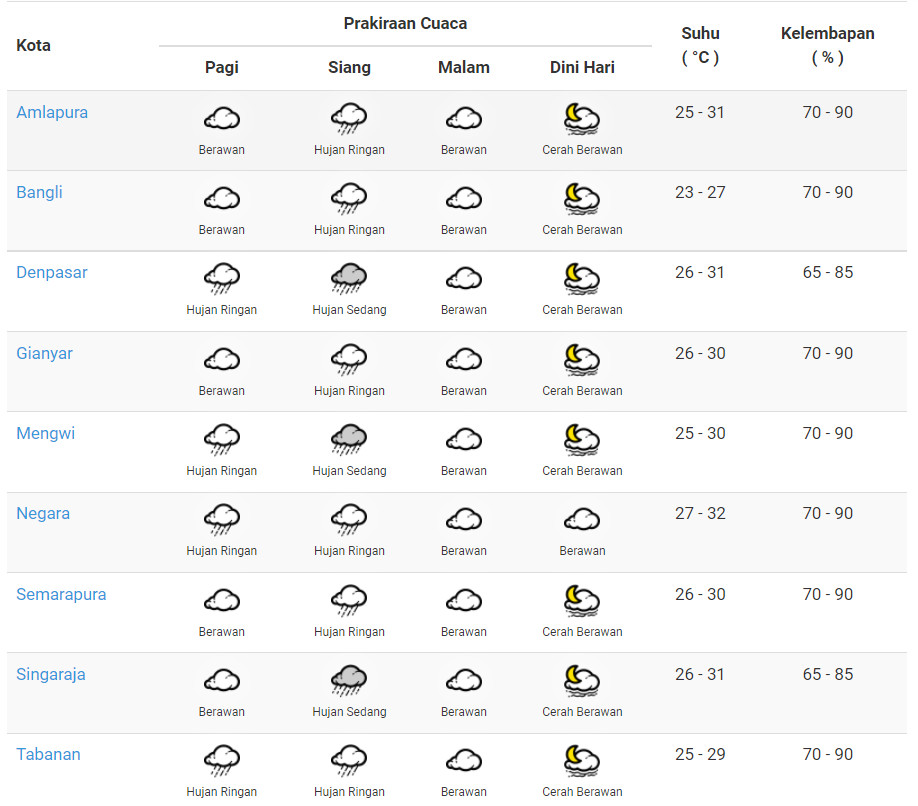
Task: Click Tabanan's night cloudy icon
Action: point(463,761)
